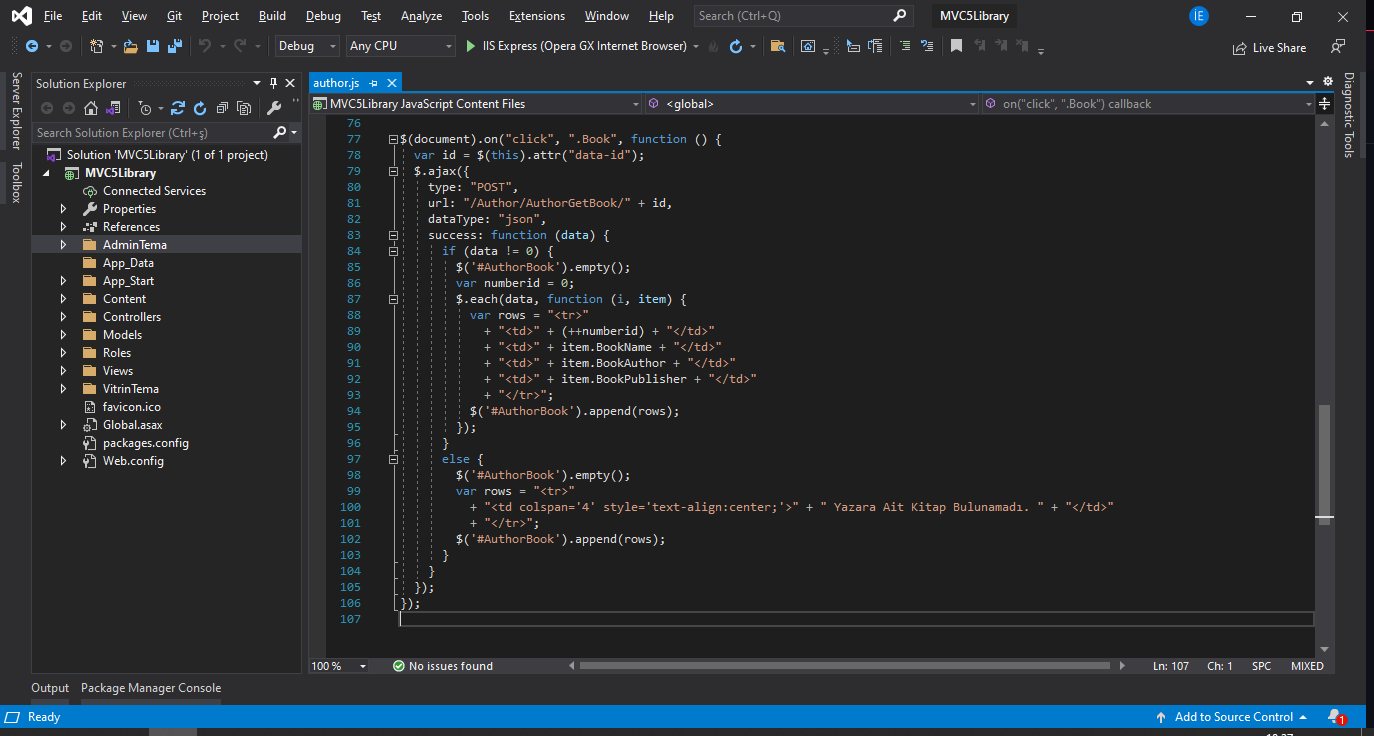The image size is (1374, 736).
Task: Start debugging with the green play icon
Action: pyautogui.click(x=472, y=46)
